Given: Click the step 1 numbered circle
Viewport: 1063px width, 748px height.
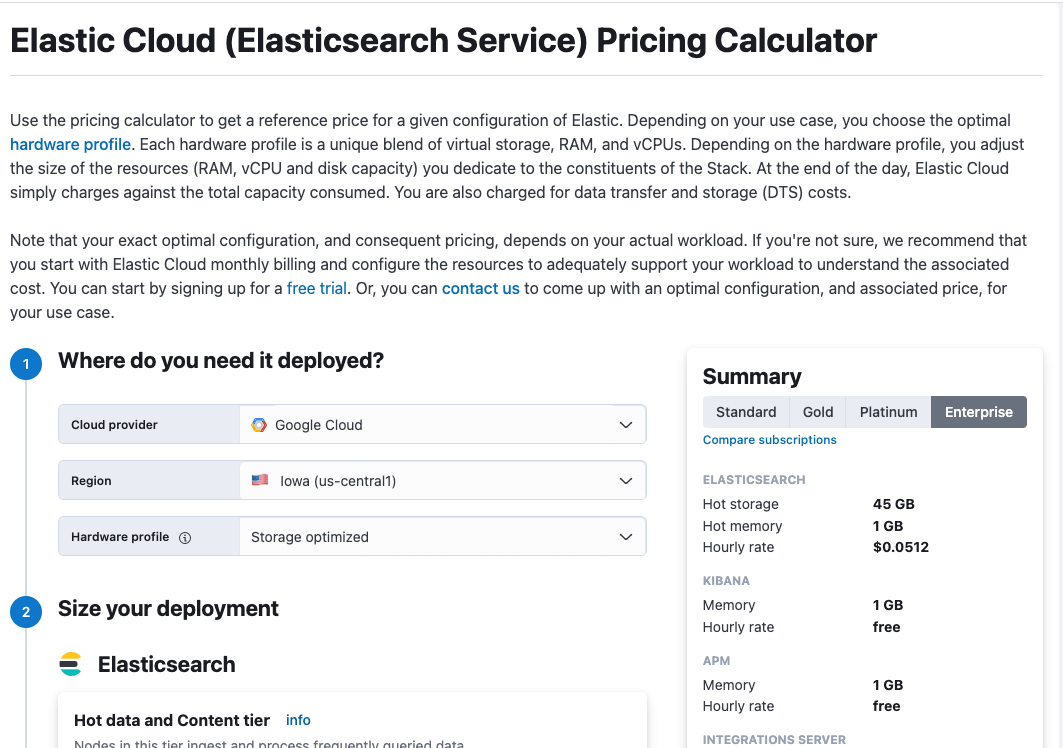Looking at the screenshot, I should (26, 364).
